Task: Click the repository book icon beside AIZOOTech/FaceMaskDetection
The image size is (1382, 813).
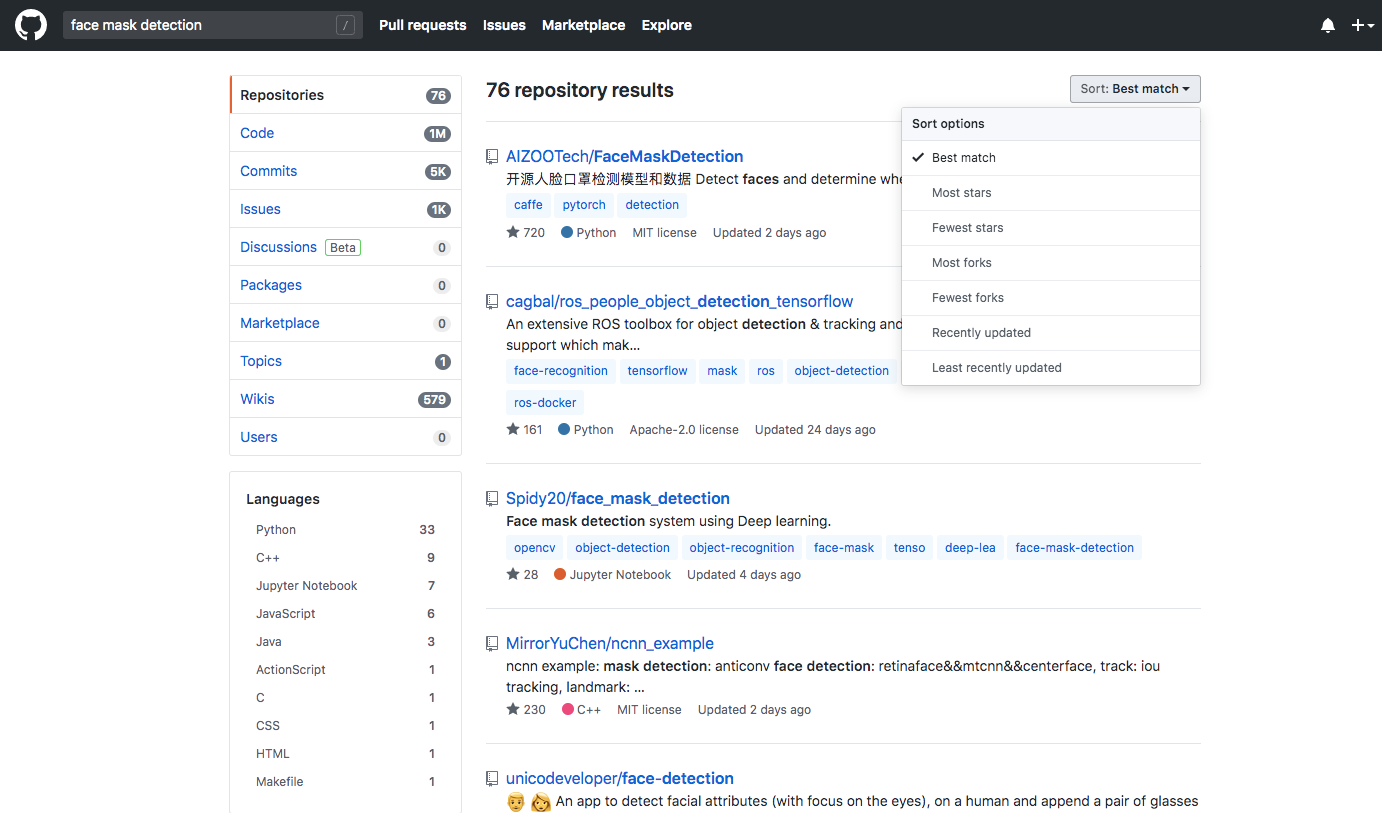Action: [x=491, y=156]
